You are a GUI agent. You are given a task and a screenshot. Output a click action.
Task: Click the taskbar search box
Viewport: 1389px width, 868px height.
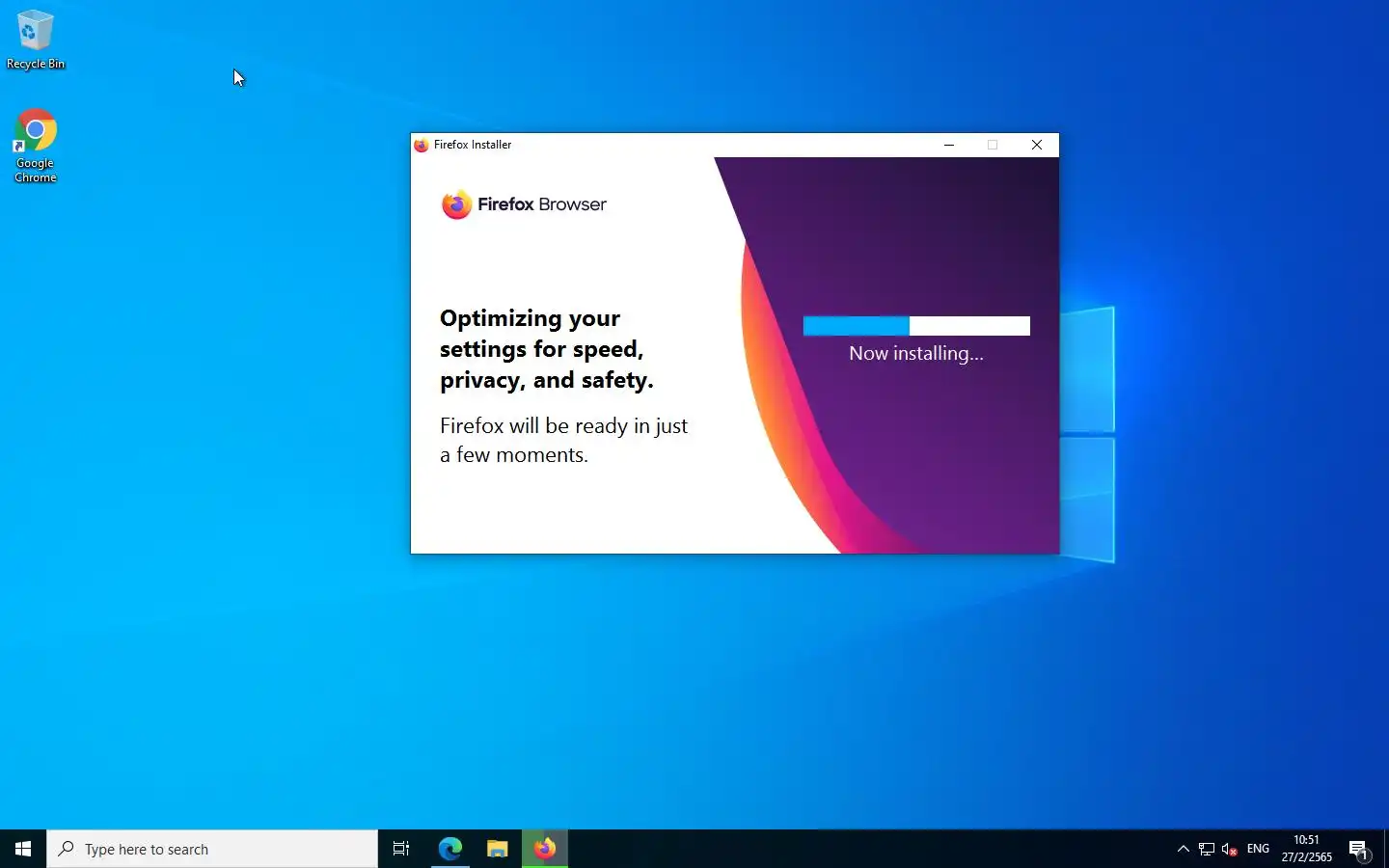coord(212,849)
